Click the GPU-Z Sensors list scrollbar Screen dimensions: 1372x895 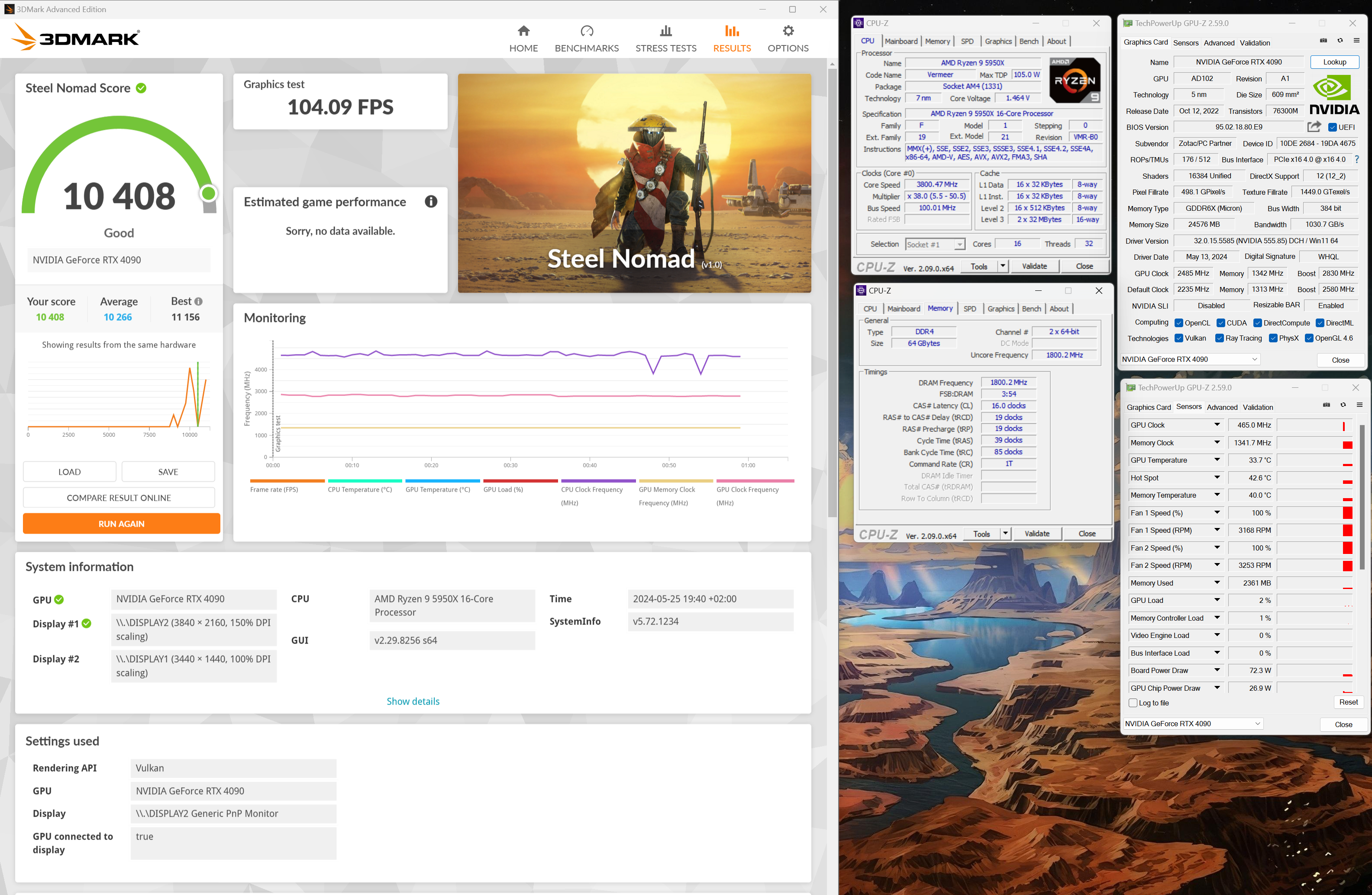pos(1362,497)
